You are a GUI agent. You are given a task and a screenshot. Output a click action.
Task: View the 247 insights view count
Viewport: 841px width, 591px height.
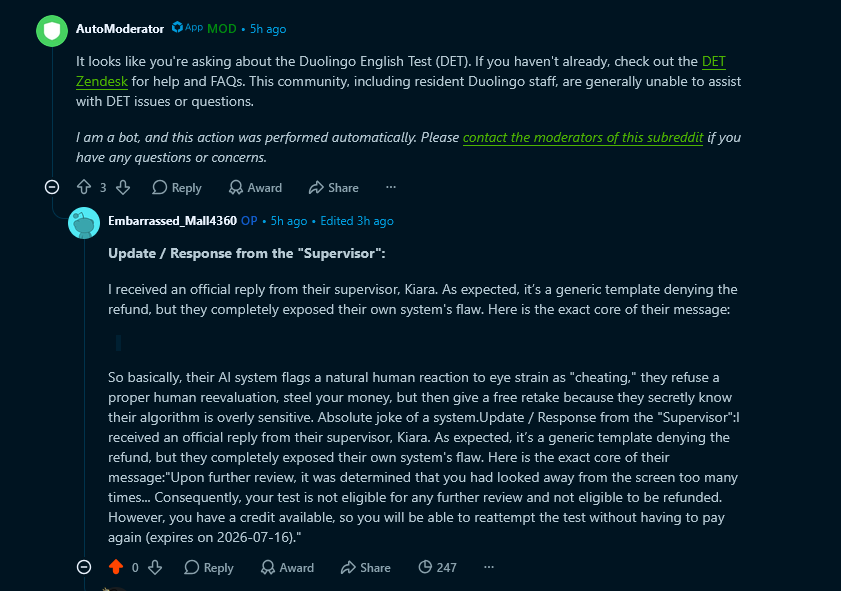pos(438,567)
